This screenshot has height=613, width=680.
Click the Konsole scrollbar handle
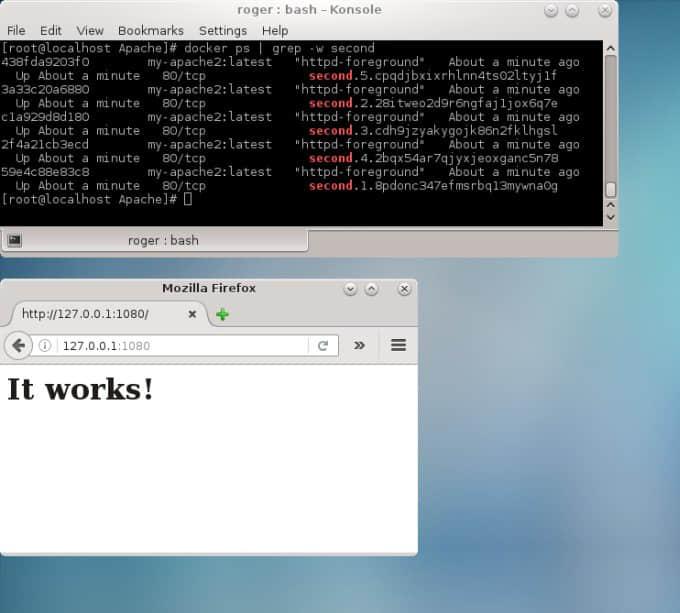[611, 189]
